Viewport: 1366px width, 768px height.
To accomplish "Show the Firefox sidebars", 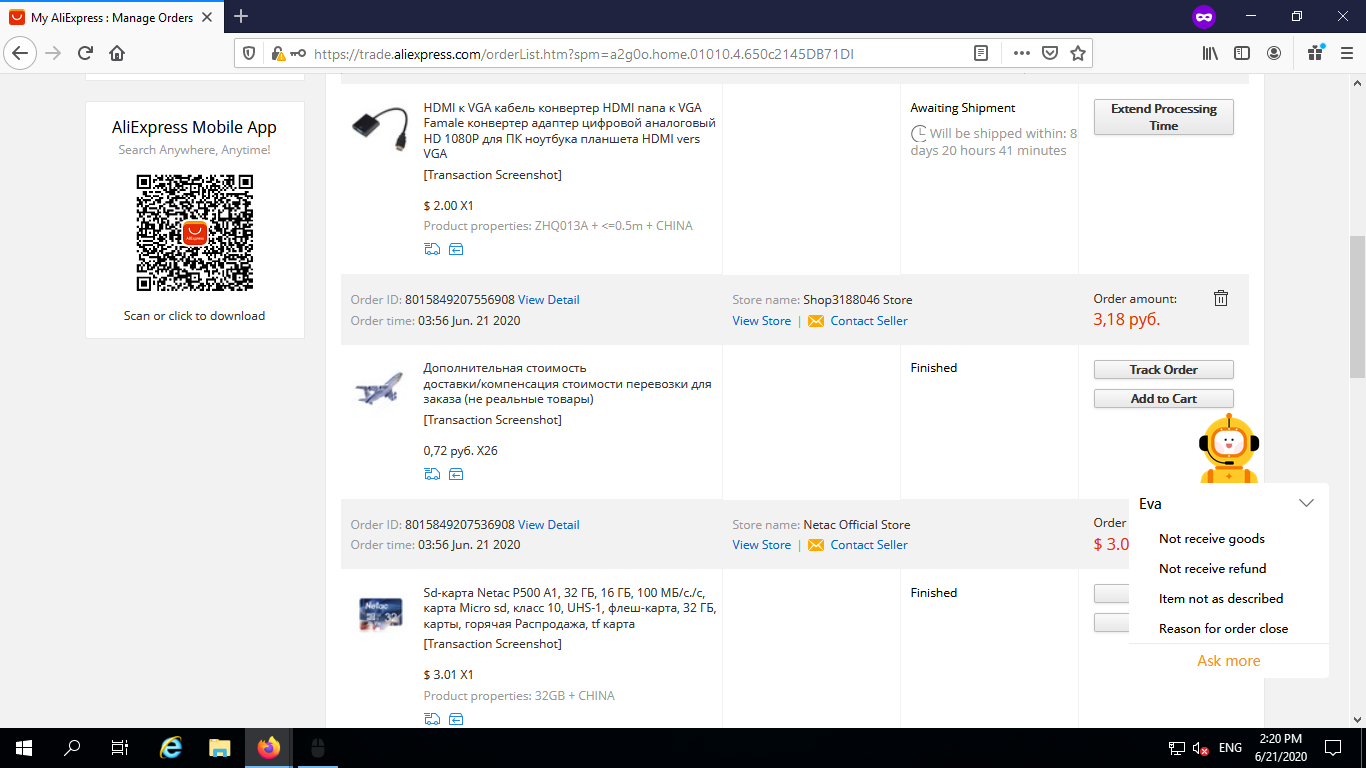I will pos(1242,53).
